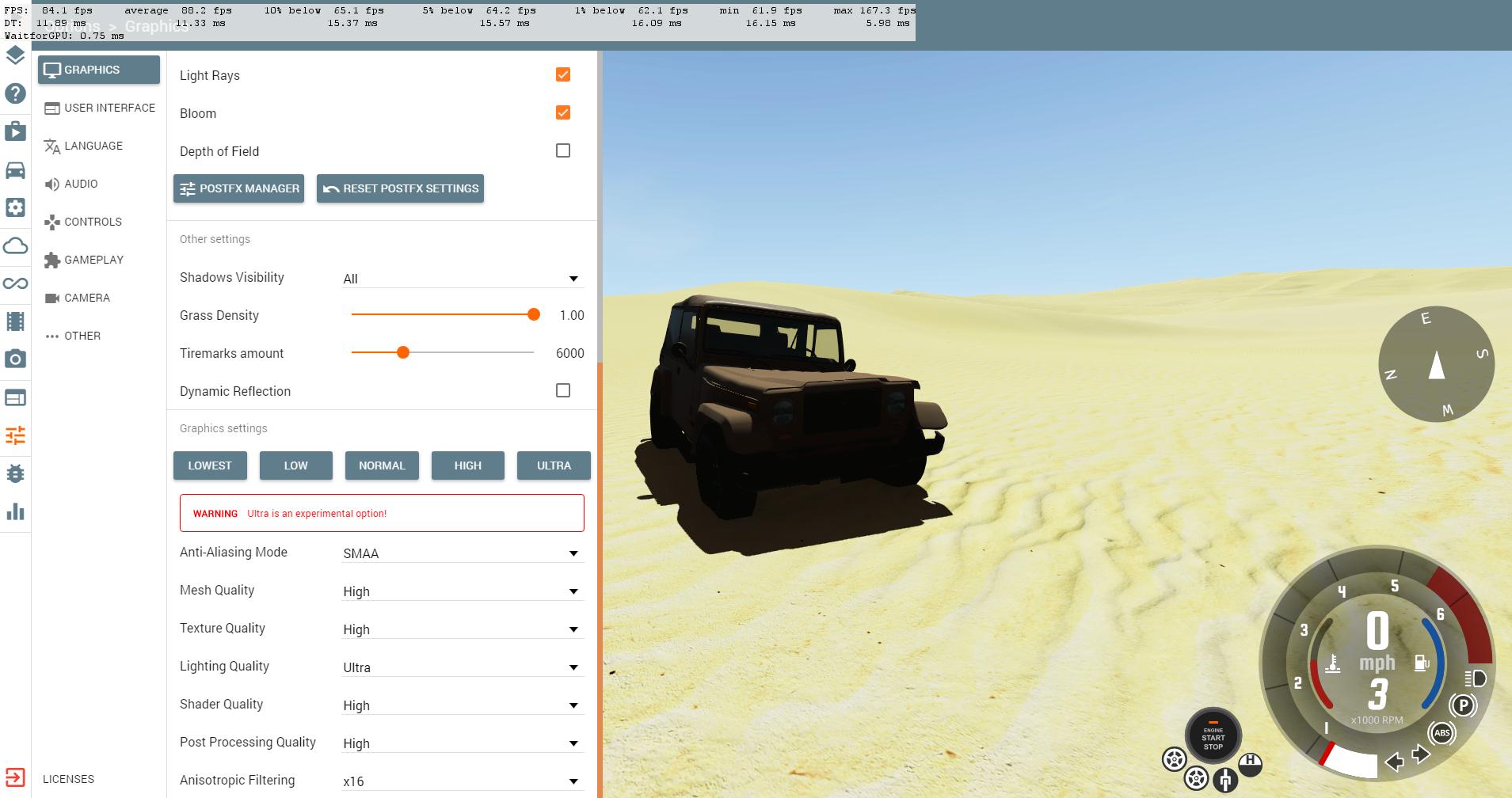The height and width of the screenshot is (798, 1512).
Task: Open the Shadows Visibility dropdown
Action: 463,278
